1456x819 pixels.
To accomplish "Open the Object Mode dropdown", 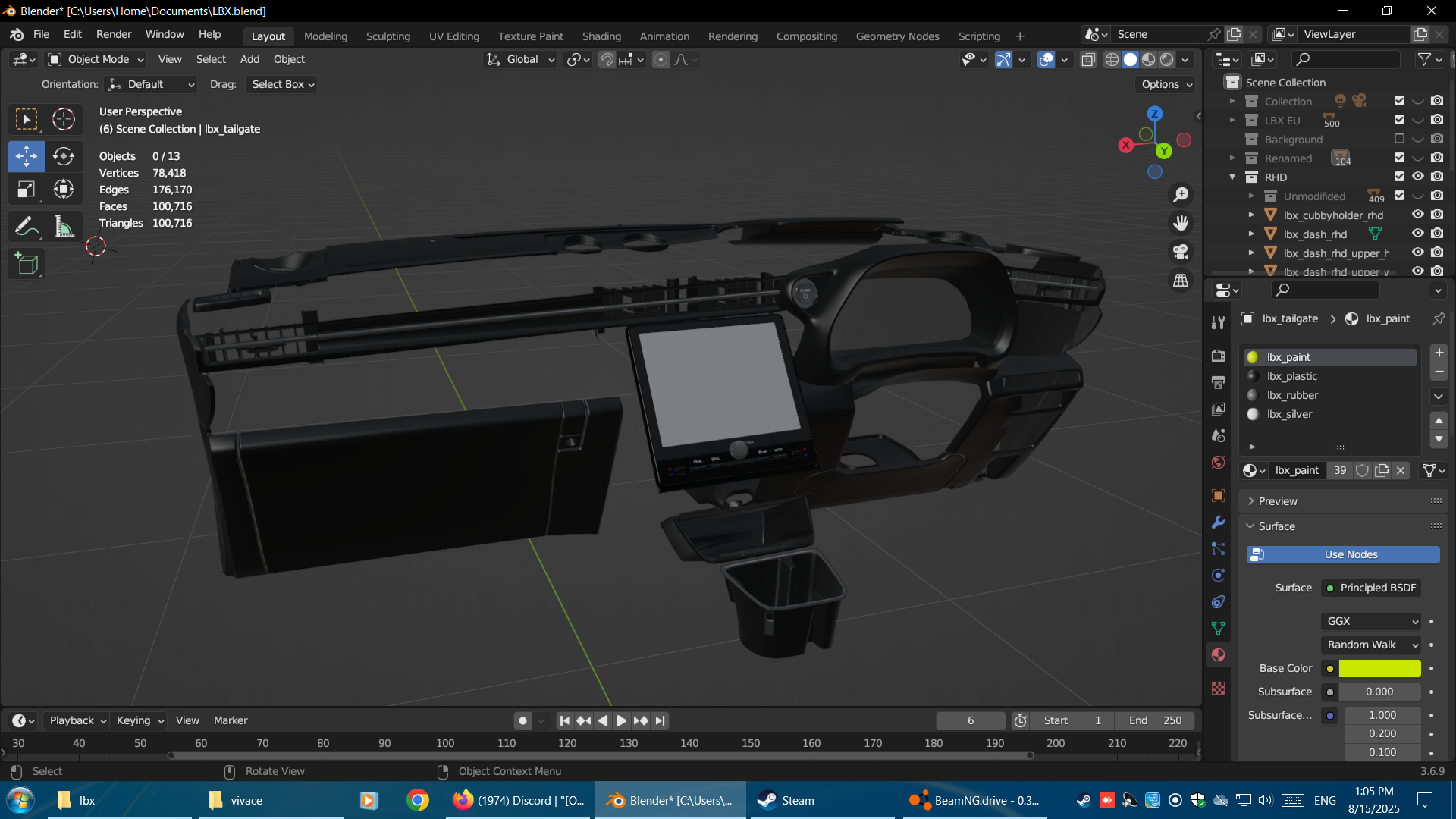I will [x=96, y=59].
